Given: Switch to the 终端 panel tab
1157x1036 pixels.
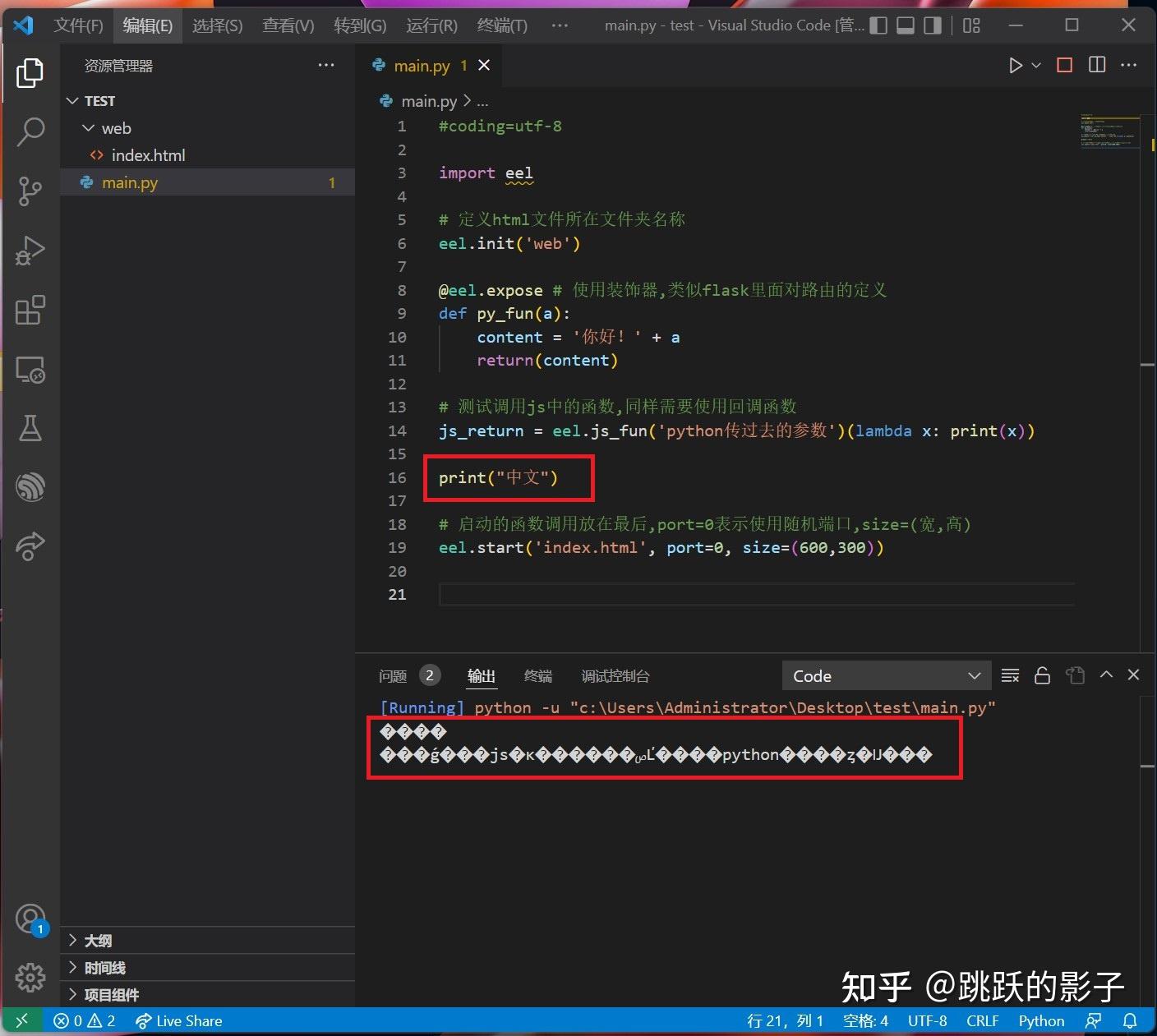Looking at the screenshot, I should click(538, 676).
